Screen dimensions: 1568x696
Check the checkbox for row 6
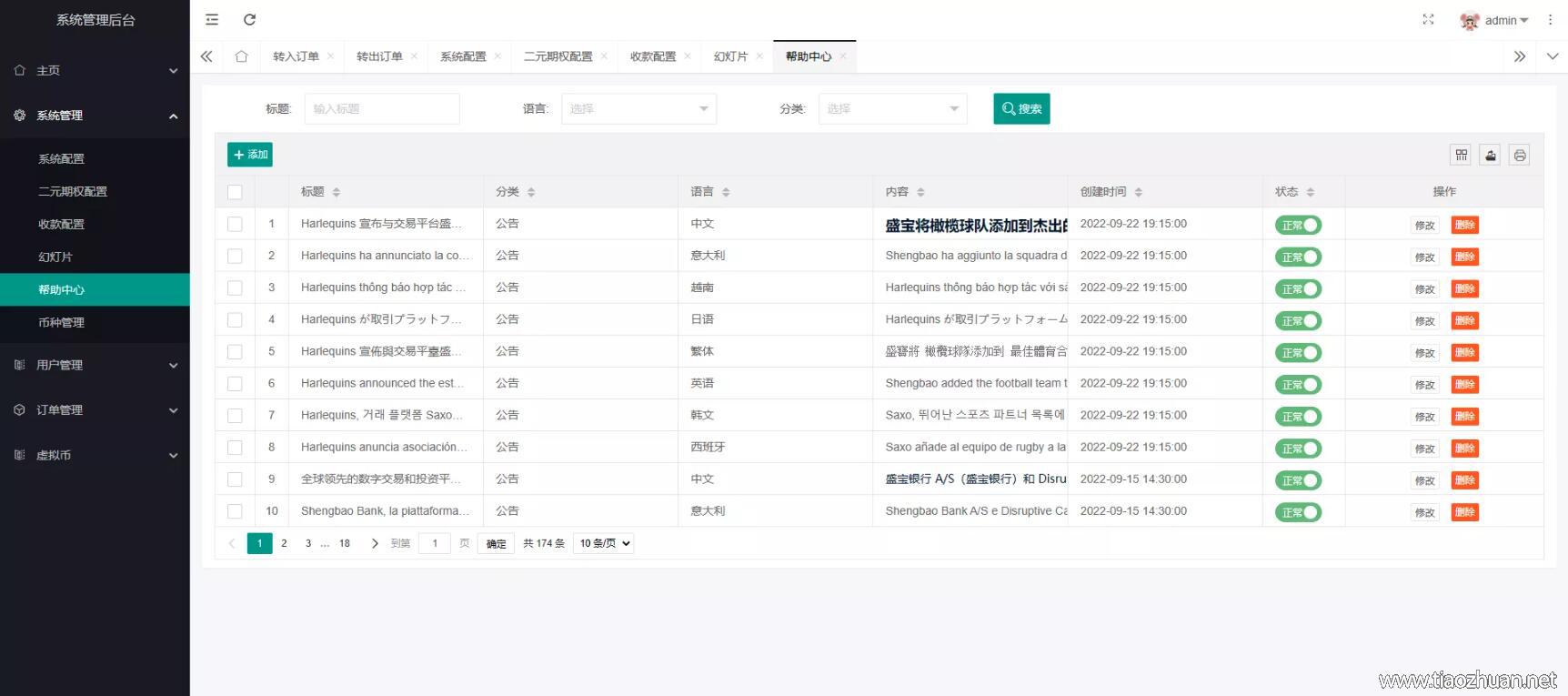pyautogui.click(x=235, y=384)
